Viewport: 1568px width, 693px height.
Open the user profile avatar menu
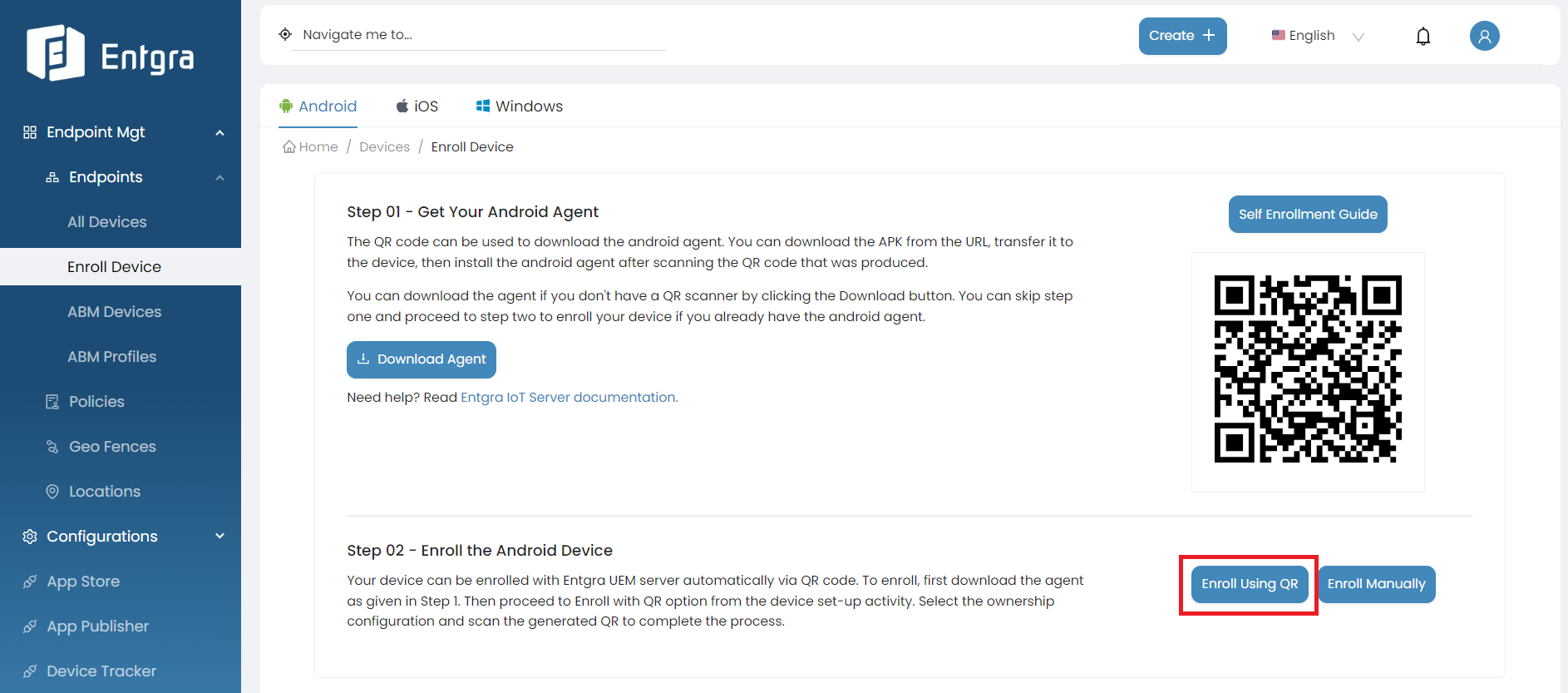point(1484,36)
